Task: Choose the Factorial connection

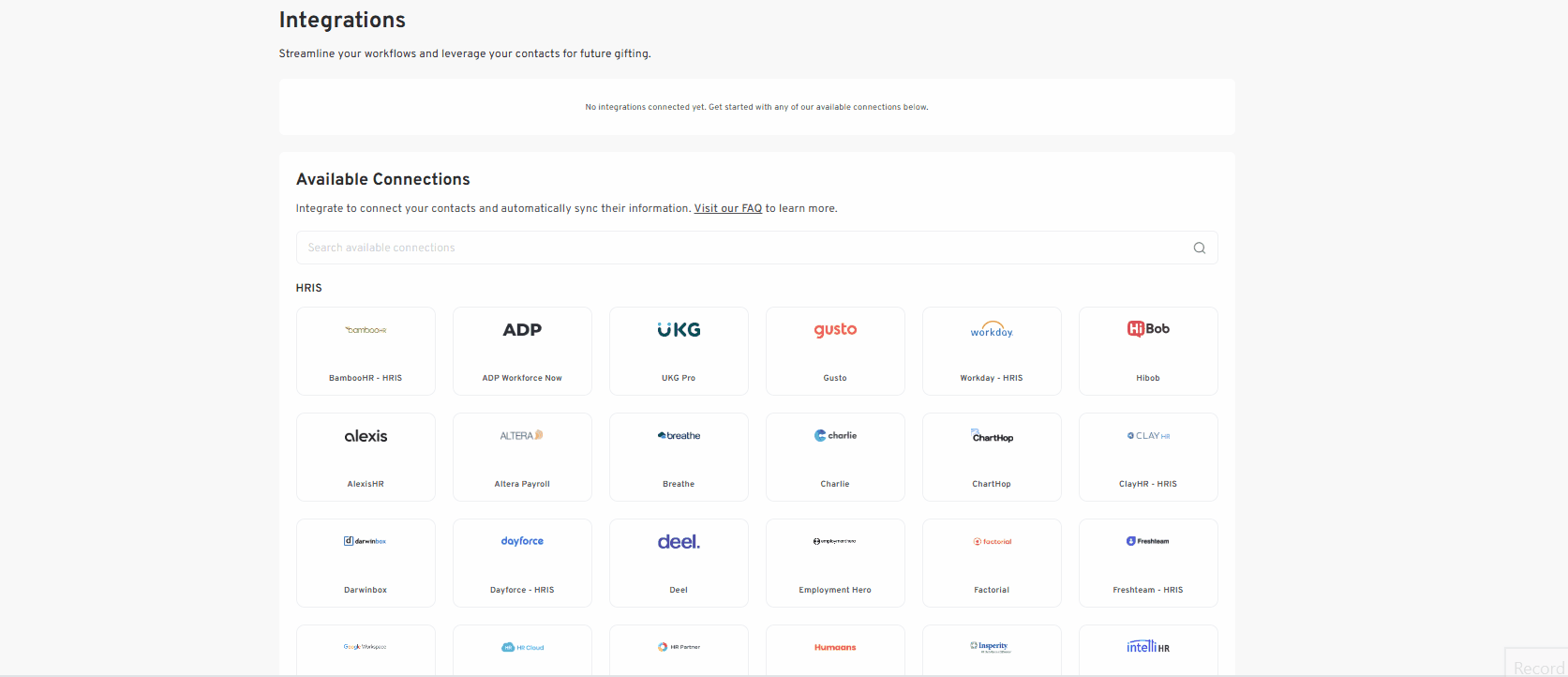Action: (992, 563)
